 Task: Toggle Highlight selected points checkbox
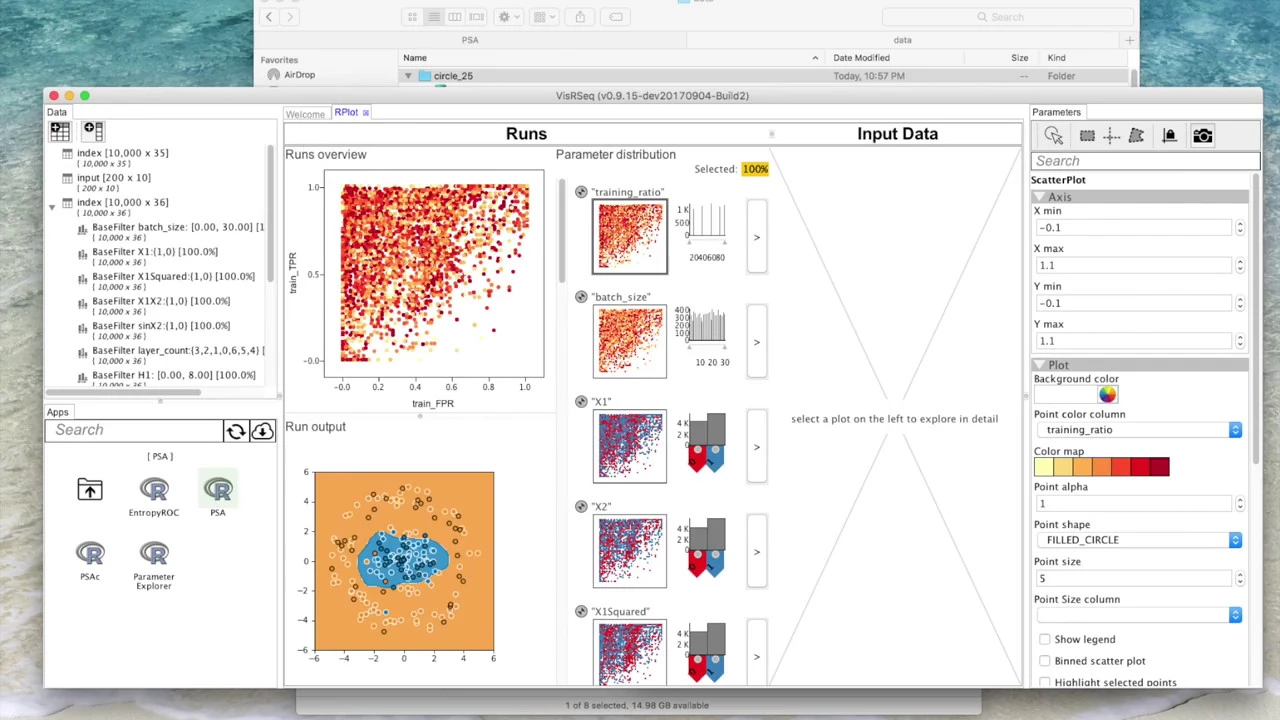pos(1045,682)
